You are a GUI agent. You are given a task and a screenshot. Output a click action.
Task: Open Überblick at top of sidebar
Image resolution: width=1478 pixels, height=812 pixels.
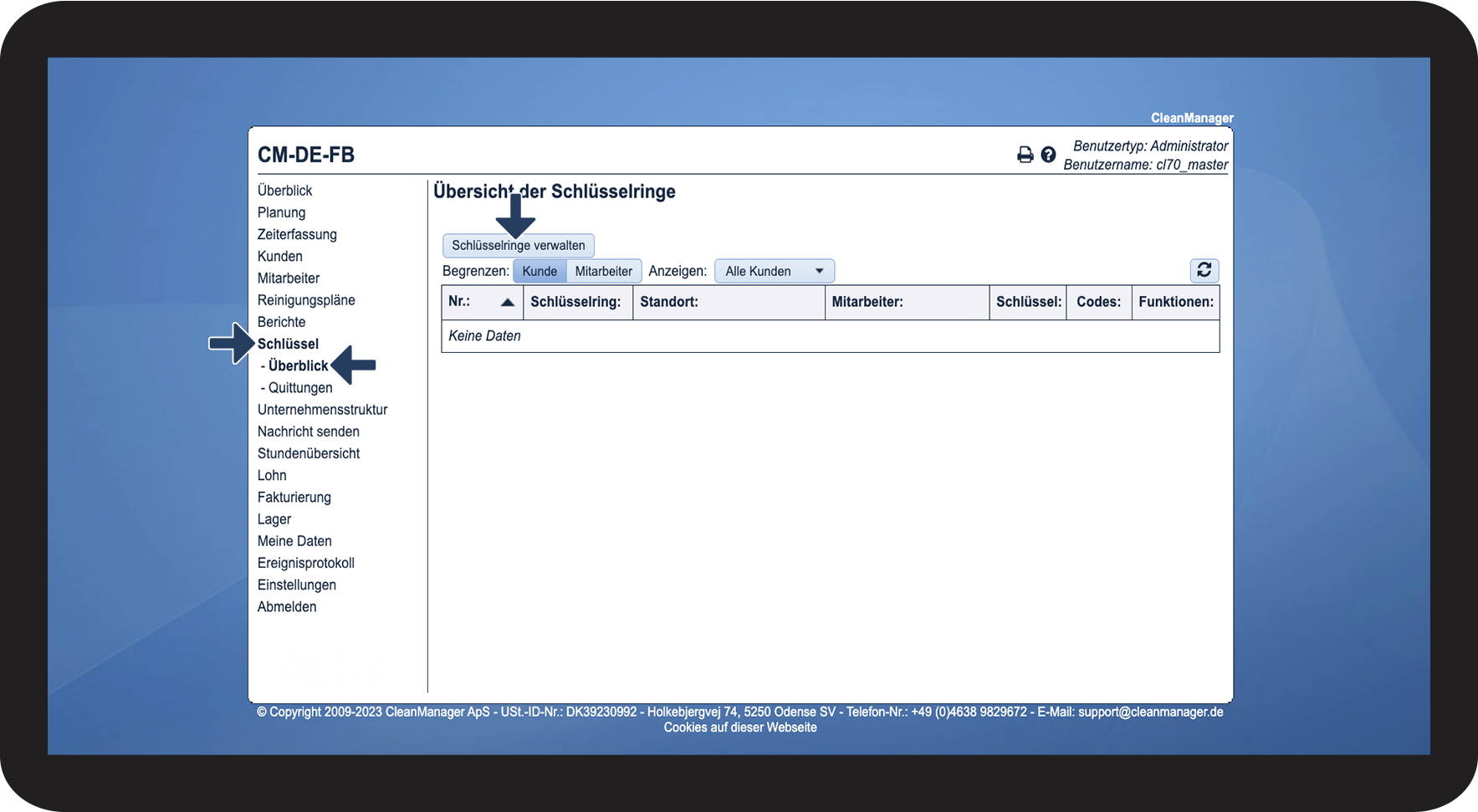coord(284,191)
